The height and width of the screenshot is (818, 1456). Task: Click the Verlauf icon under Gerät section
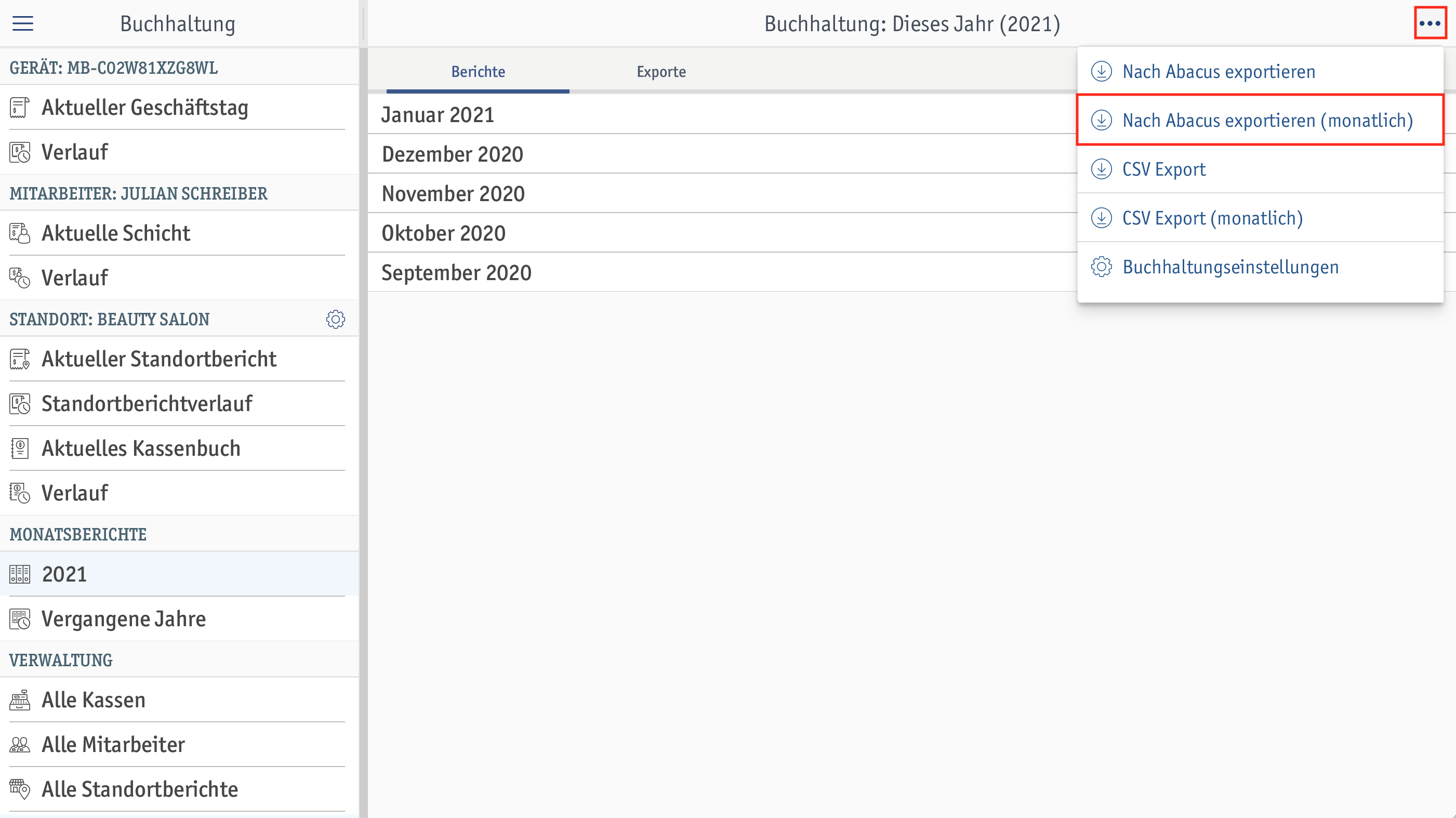(20, 152)
